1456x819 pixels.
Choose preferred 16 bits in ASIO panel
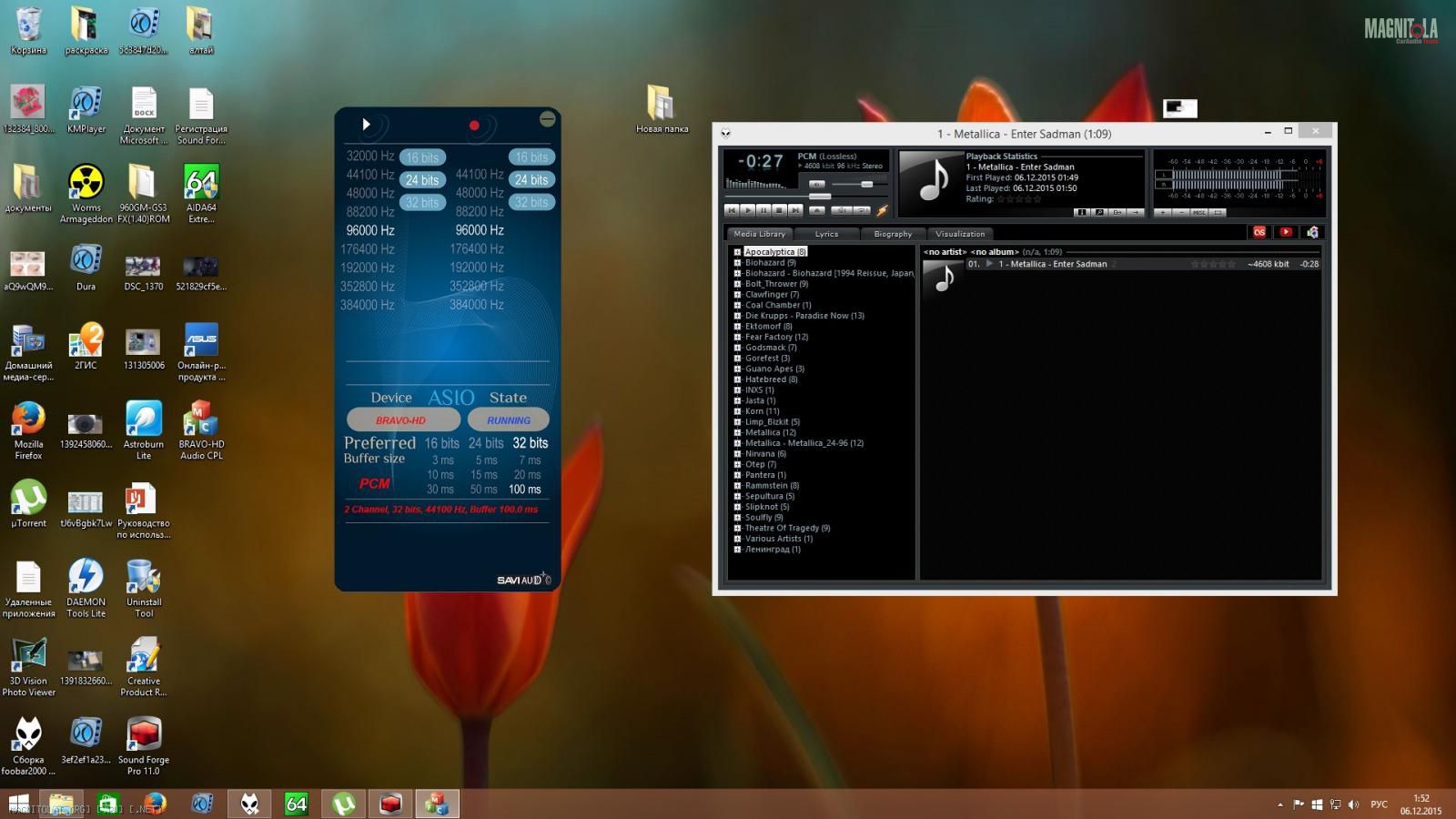coord(441,443)
